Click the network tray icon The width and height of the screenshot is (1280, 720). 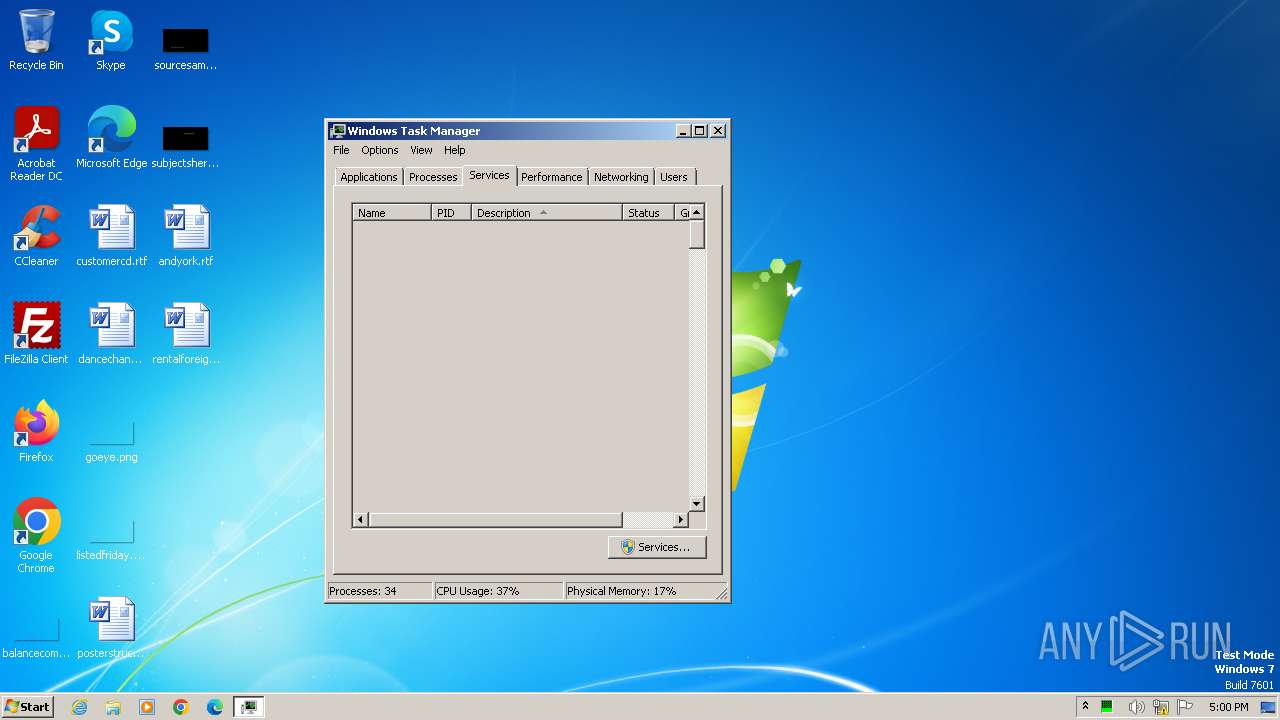(1160, 707)
